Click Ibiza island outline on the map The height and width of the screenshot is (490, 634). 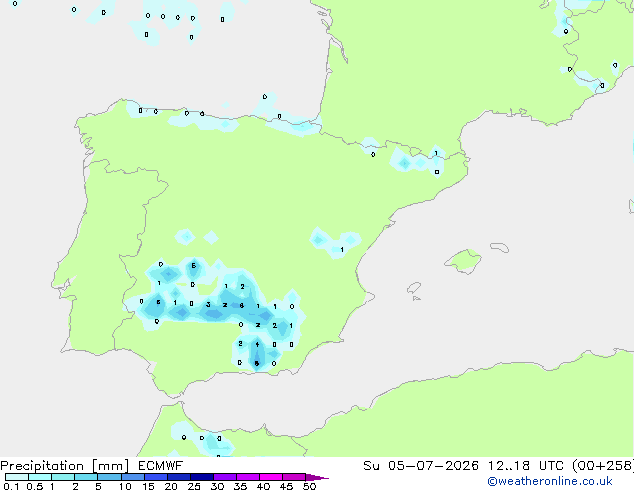414,288
